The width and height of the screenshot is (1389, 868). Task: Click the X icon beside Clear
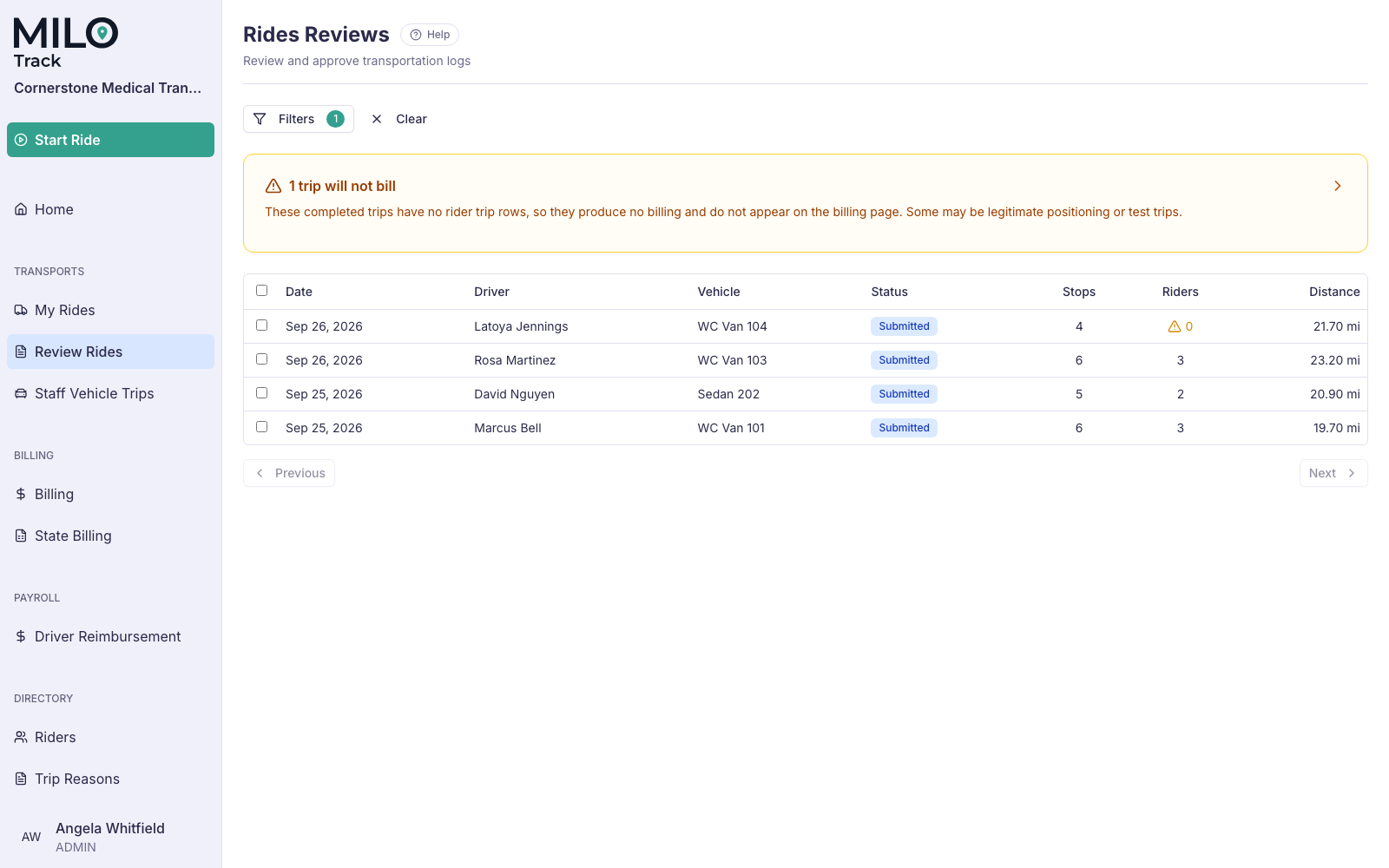click(x=377, y=119)
